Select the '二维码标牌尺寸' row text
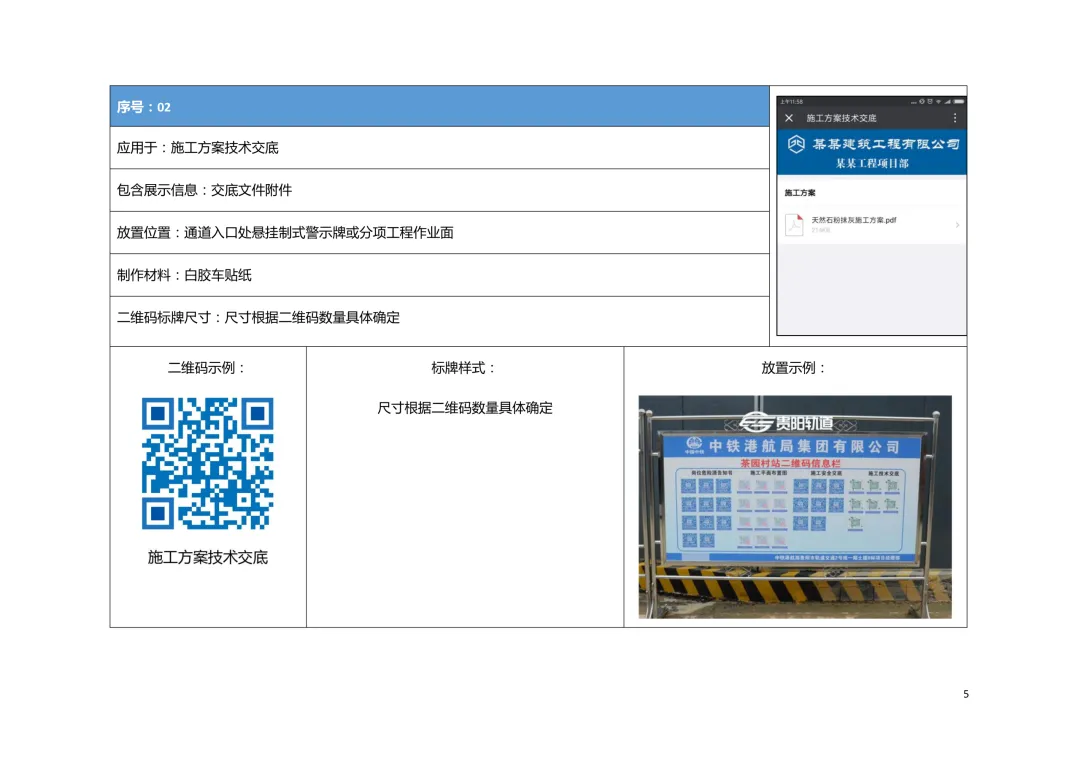The height and width of the screenshot is (764, 1080). [x=258, y=318]
